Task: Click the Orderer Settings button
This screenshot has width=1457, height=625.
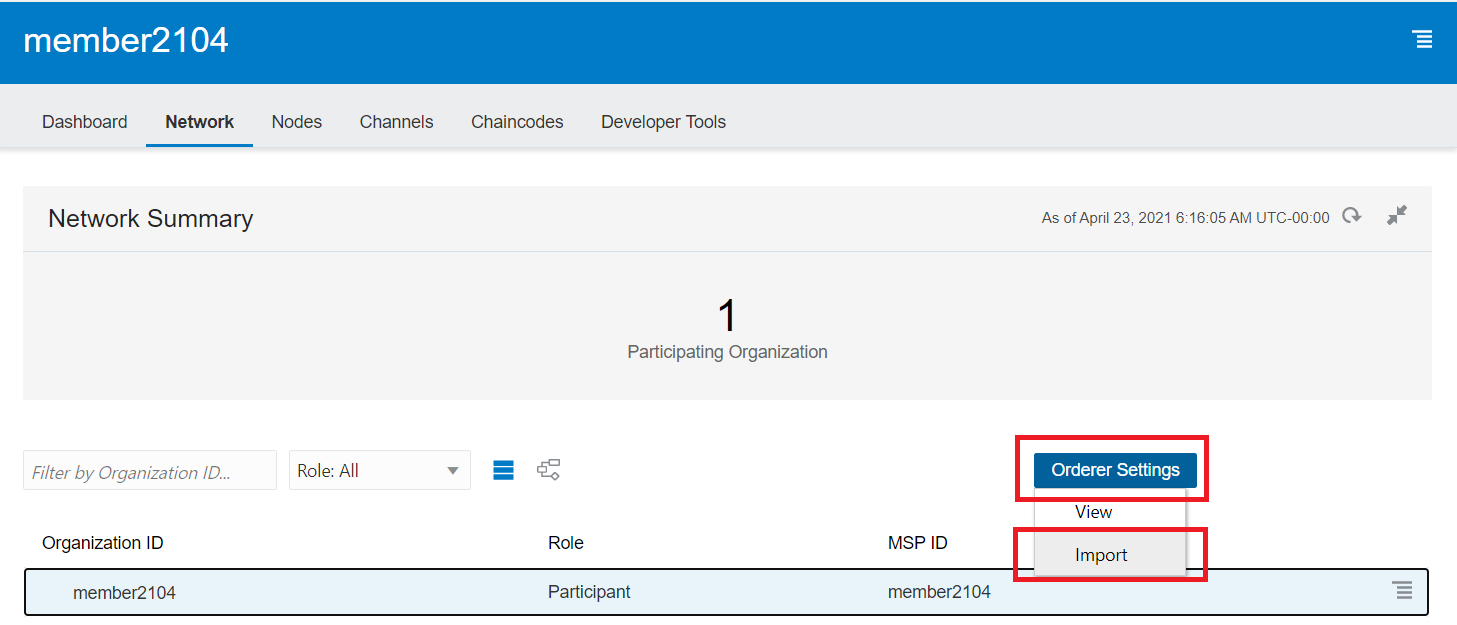Action: [x=1115, y=470]
